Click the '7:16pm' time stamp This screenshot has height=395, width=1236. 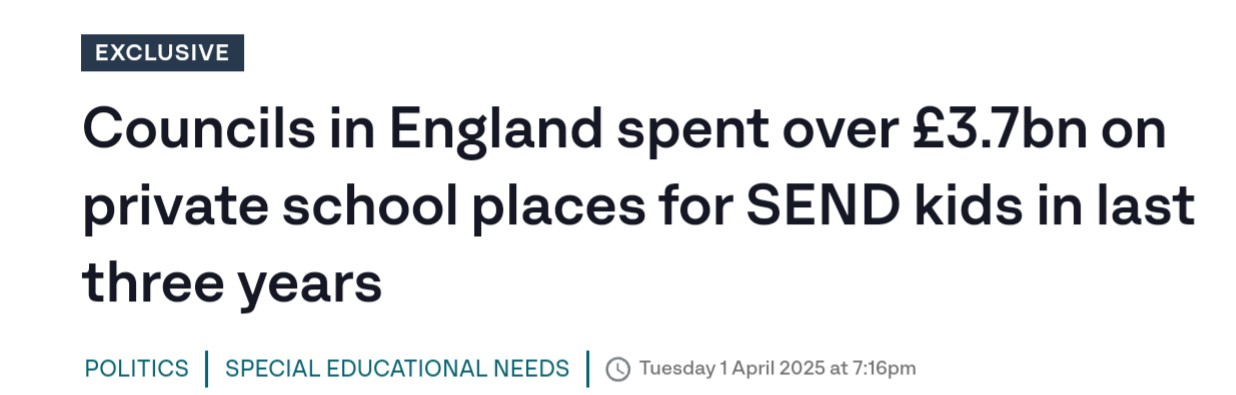pos(885,368)
